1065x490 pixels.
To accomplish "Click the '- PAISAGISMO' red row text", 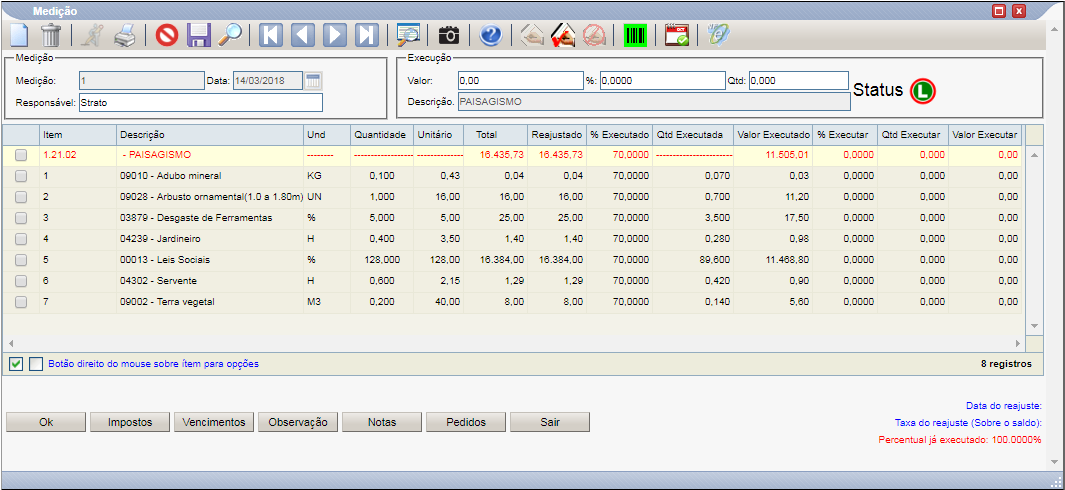I will click(x=158, y=155).
